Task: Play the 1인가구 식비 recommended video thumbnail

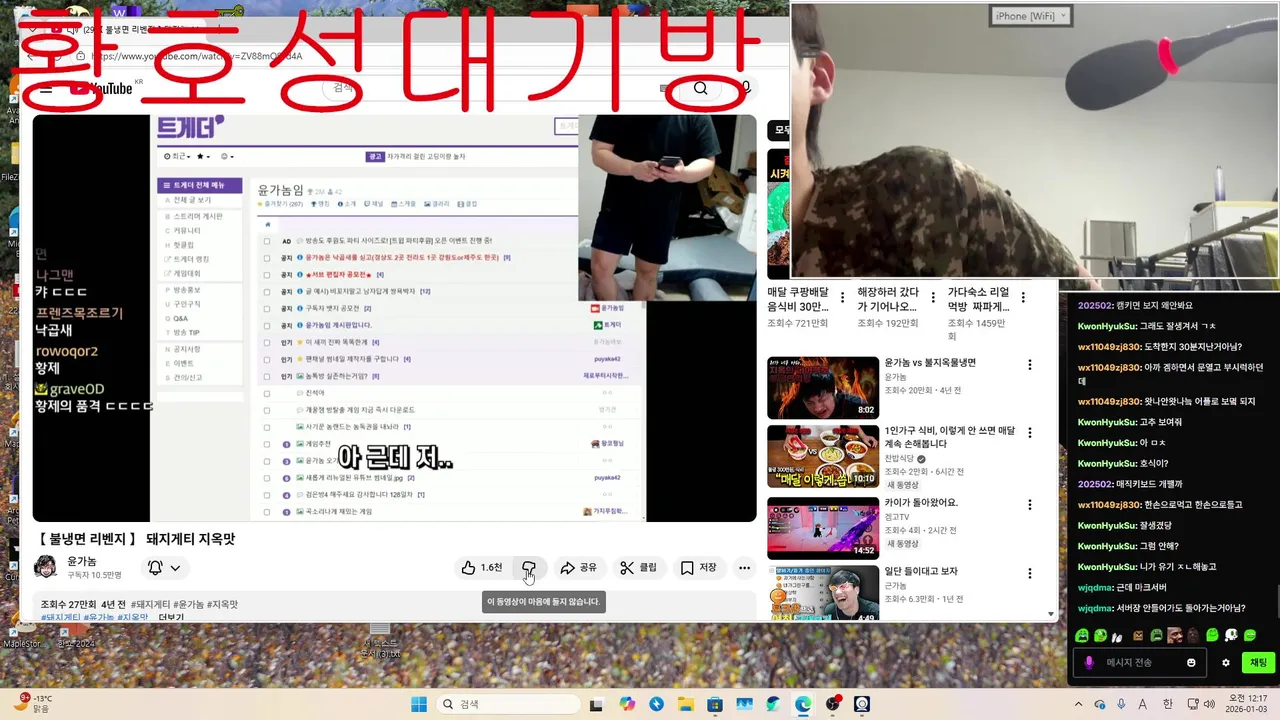Action: [x=822, y=456]
